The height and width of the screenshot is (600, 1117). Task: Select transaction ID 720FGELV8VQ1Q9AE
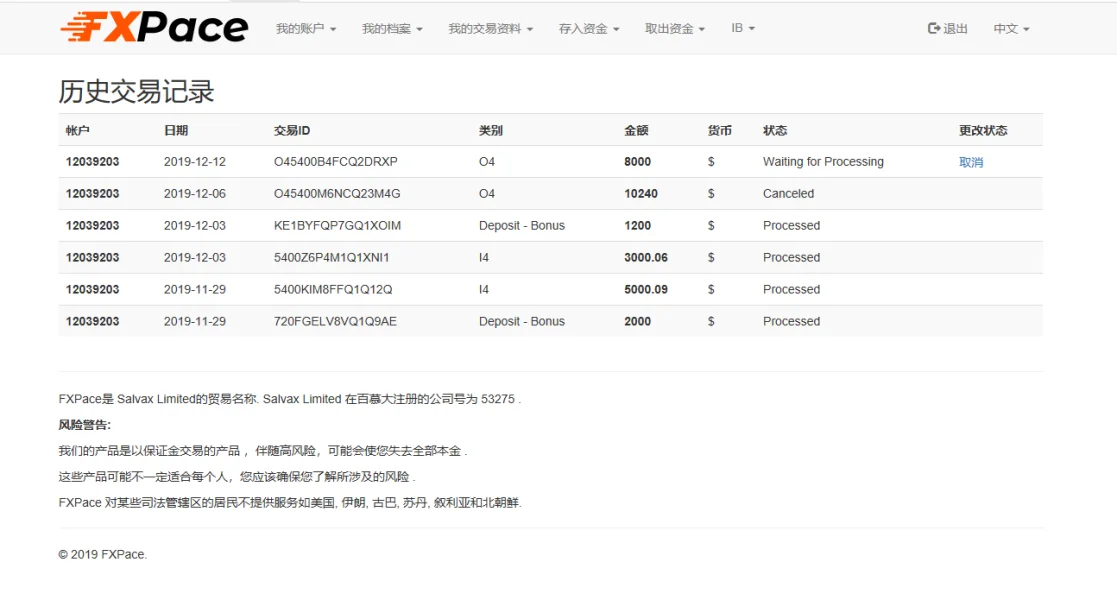point(335,322)
